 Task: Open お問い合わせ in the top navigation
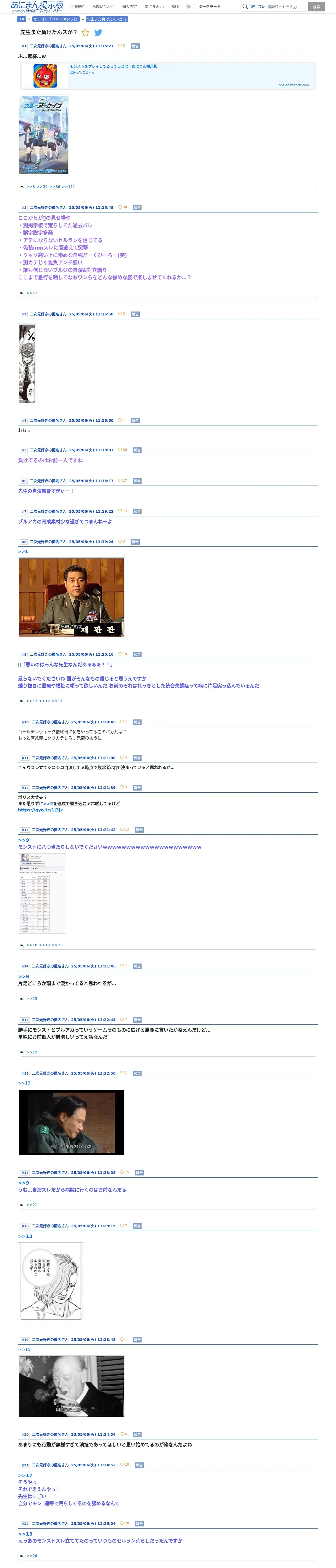[103, 7]
